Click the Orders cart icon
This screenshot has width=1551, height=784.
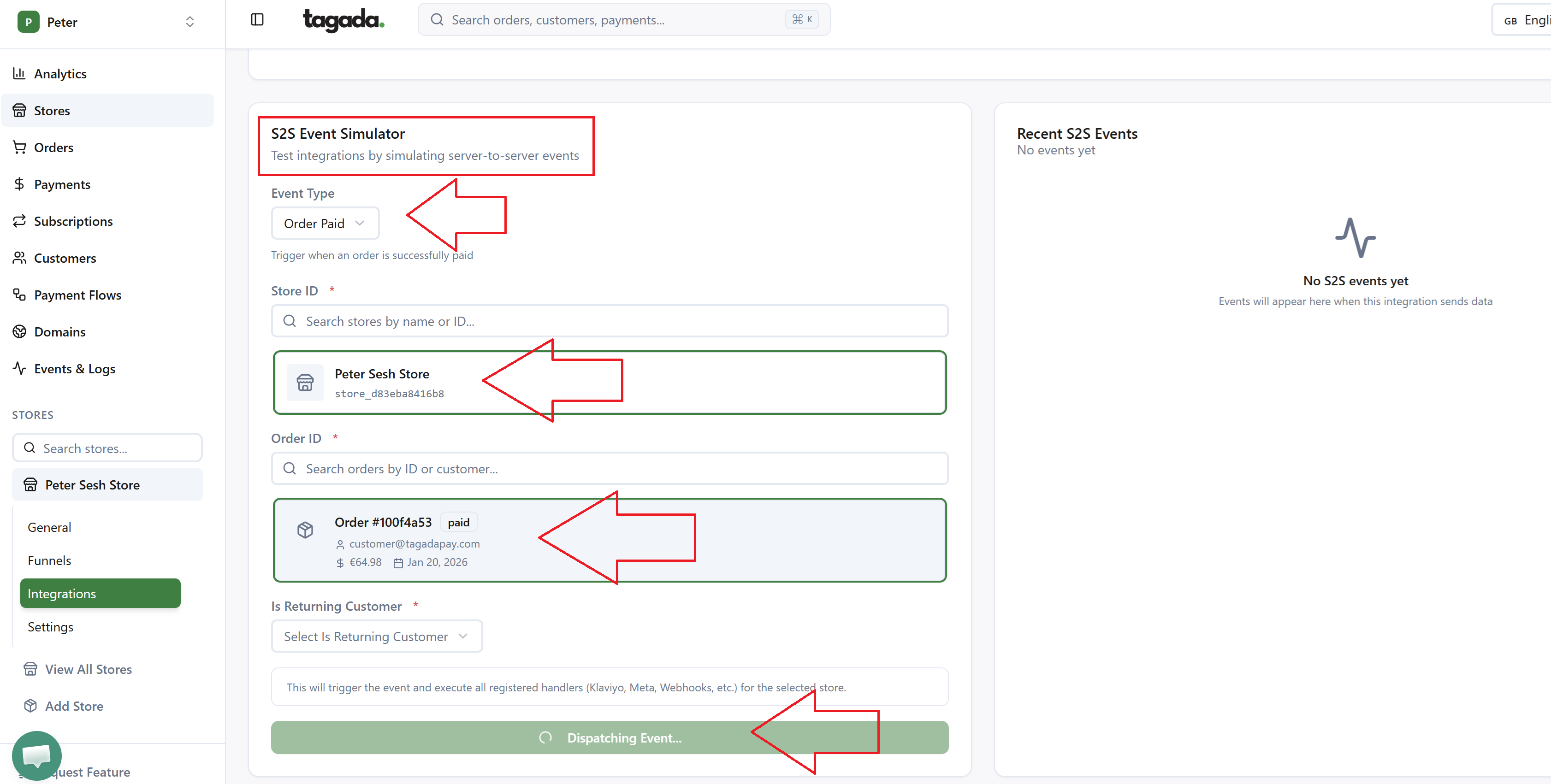coord(19,147)
